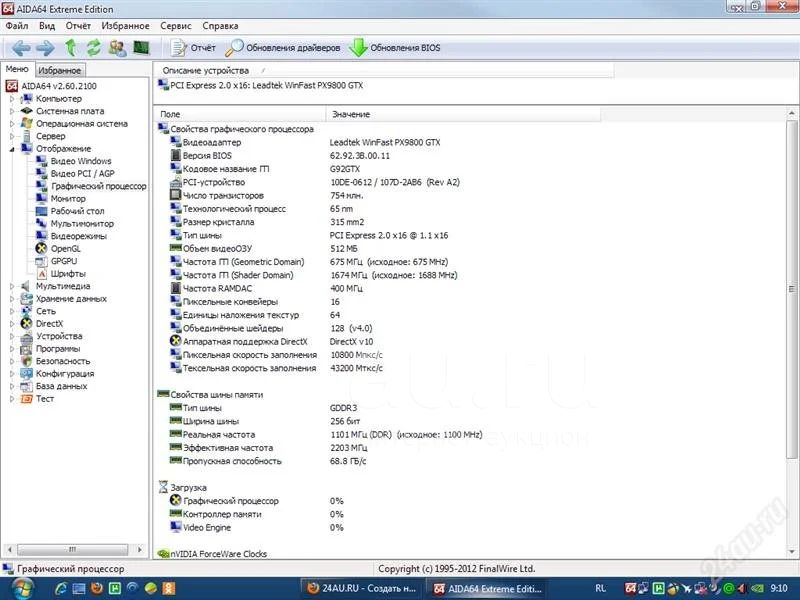Select Видео Windows in the tree

81,161
